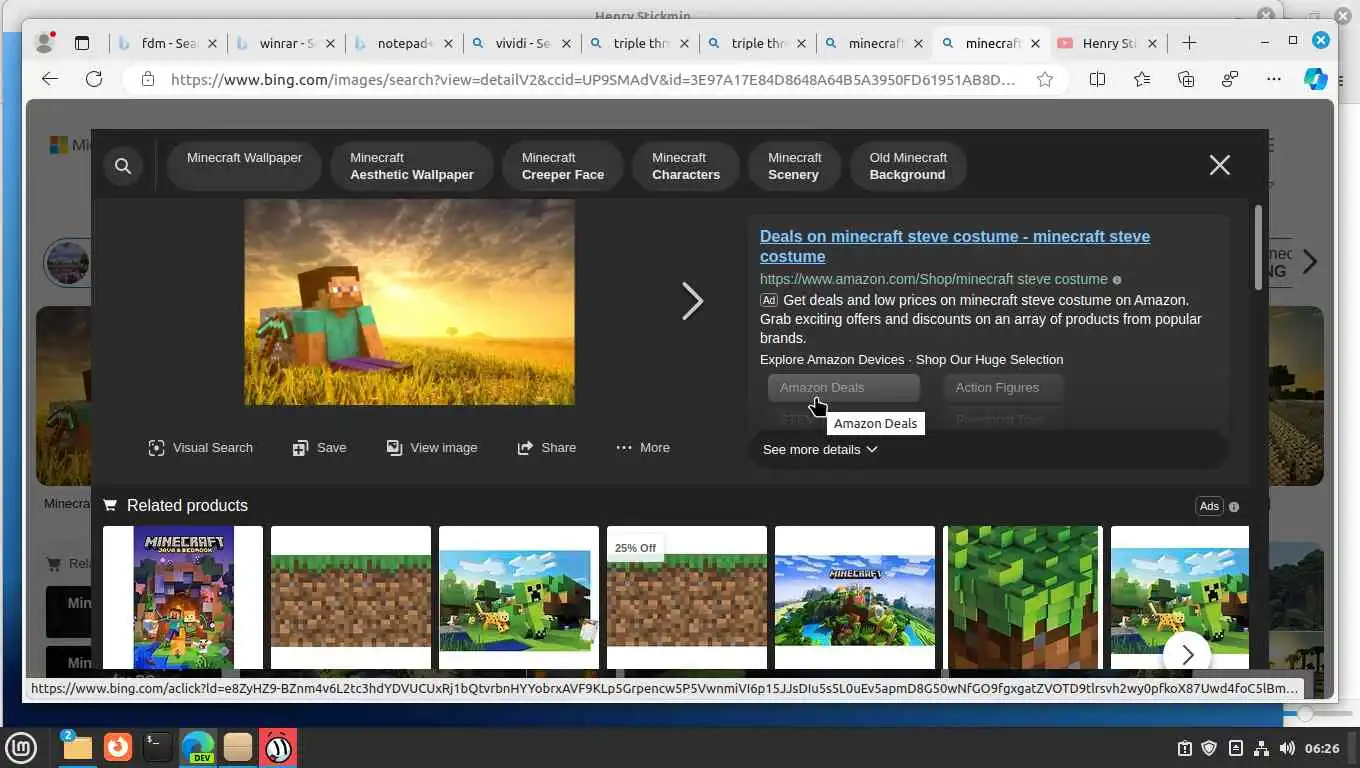Viewport: 1360px width, 768px height.
Task: Open the More options menu
Action: pos(643,448)
